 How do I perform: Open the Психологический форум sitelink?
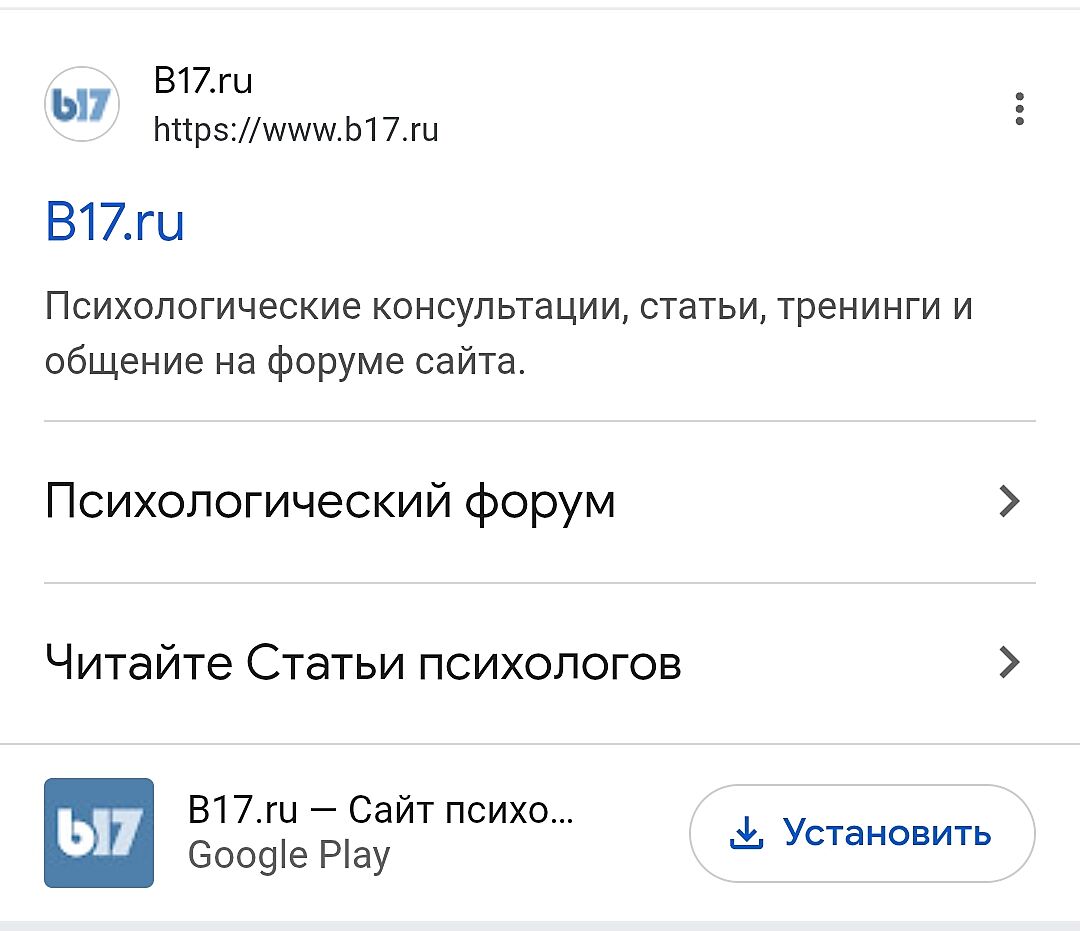click(x=330, y=501)
